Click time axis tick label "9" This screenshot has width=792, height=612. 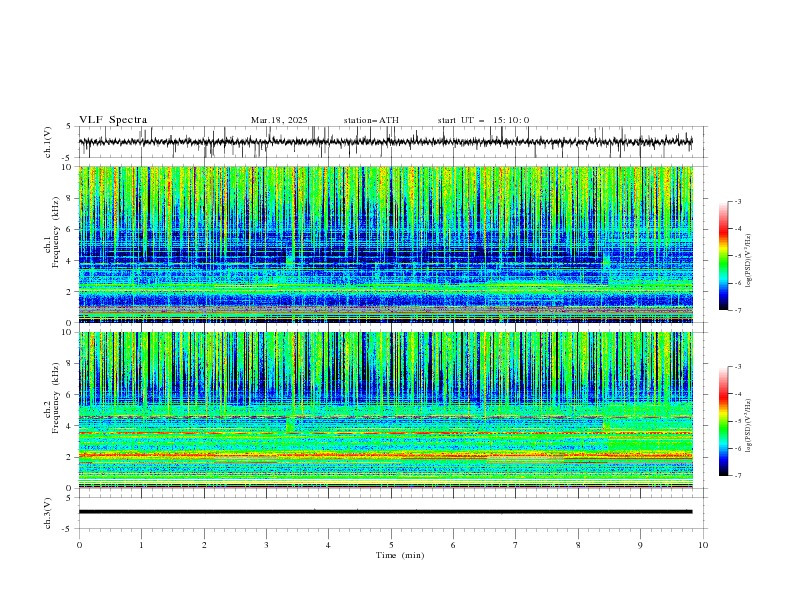pyautogui.click(x=640, y=545)
